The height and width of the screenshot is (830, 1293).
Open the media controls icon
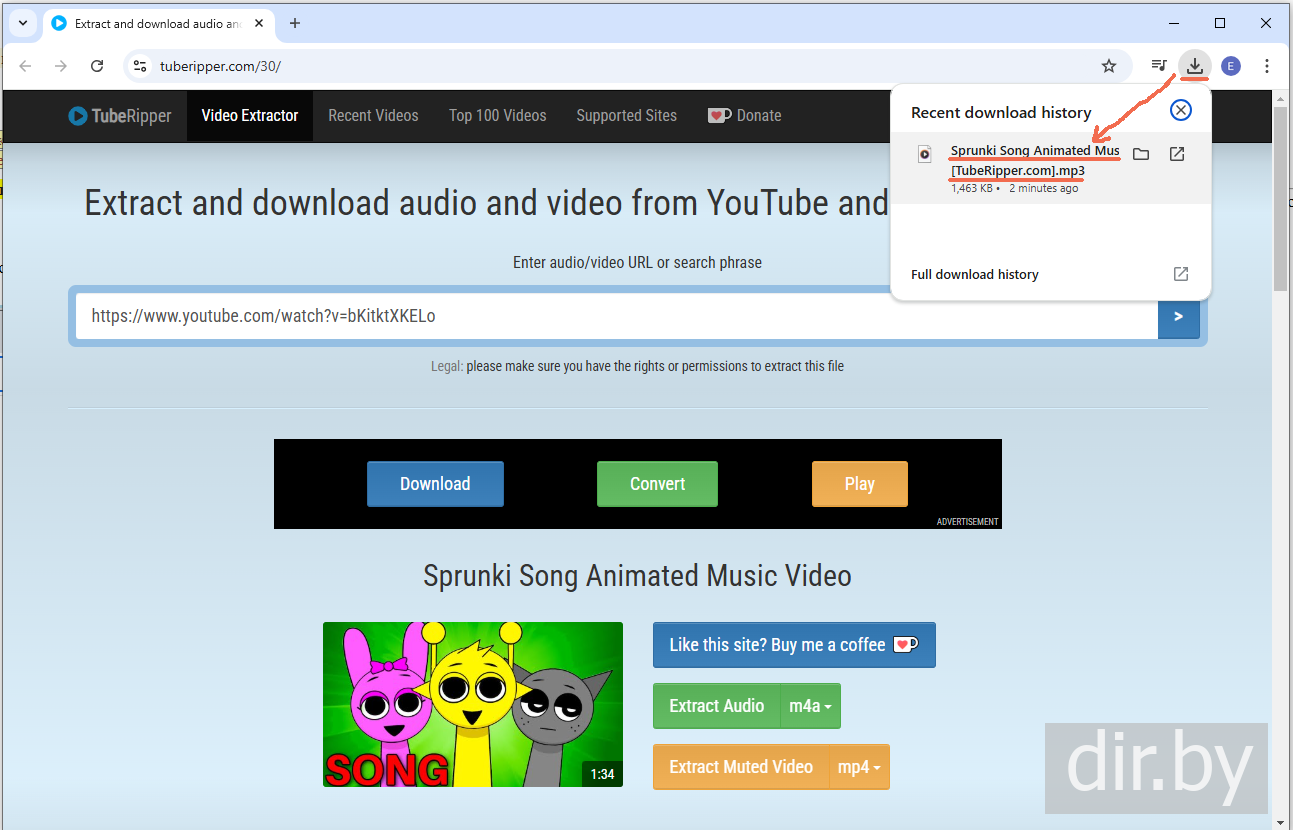click(1159, 66)
